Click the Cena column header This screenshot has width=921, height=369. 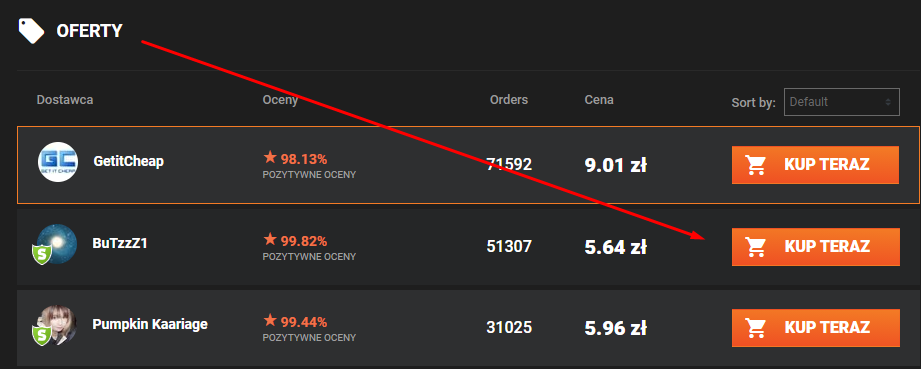coord(599,100)
